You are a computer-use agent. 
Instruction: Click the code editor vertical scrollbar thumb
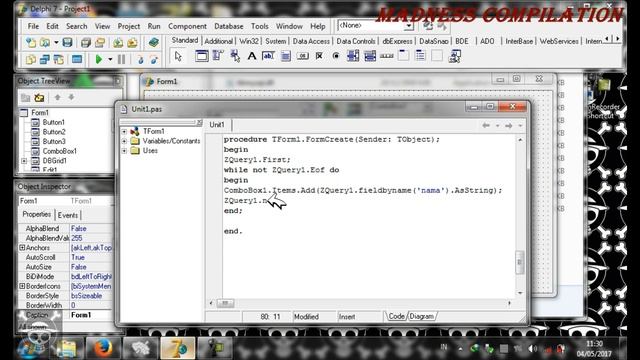(519, 262)
